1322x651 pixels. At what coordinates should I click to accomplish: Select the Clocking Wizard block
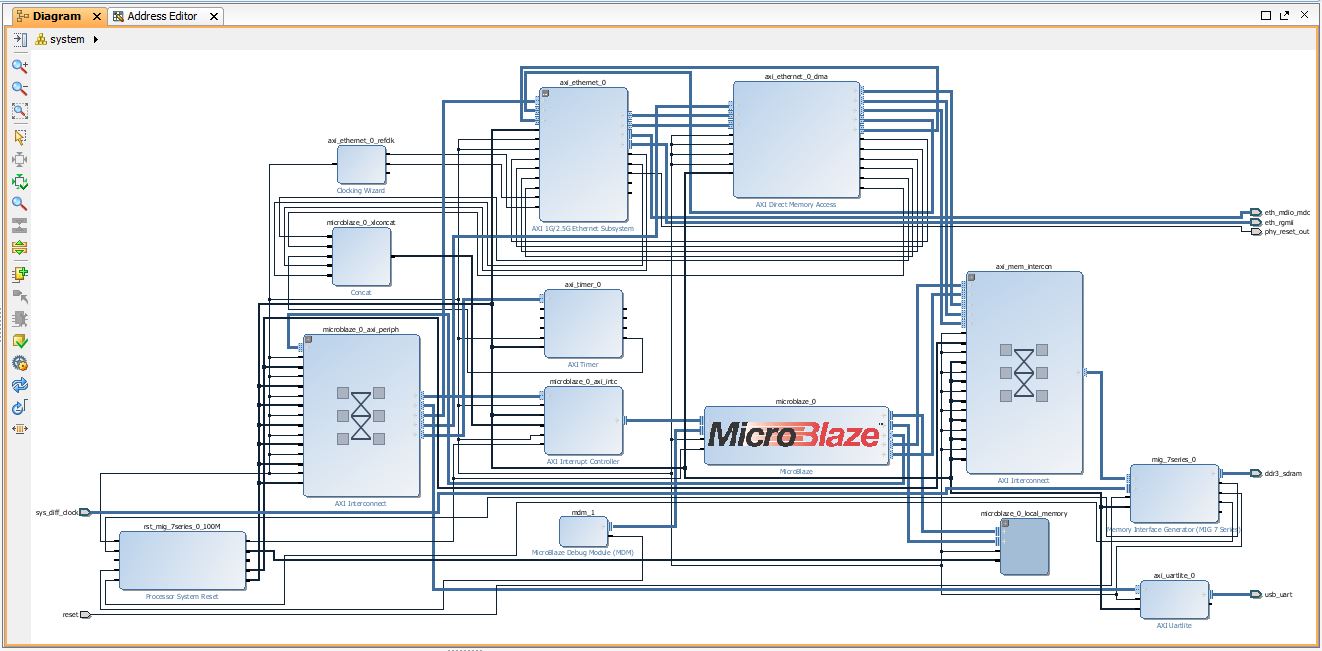pyautogui.click(x=361, y=165)
